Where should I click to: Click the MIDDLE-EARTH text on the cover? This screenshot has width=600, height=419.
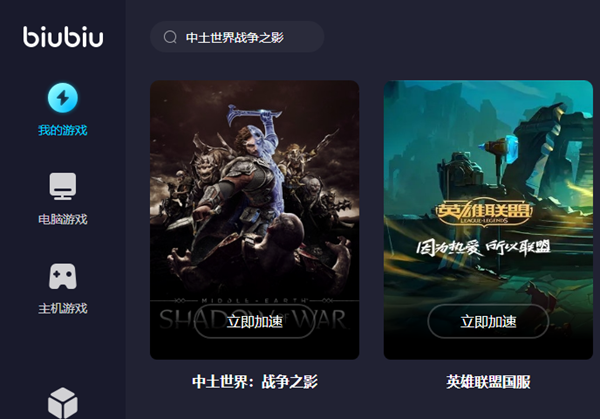pos(254,301)
